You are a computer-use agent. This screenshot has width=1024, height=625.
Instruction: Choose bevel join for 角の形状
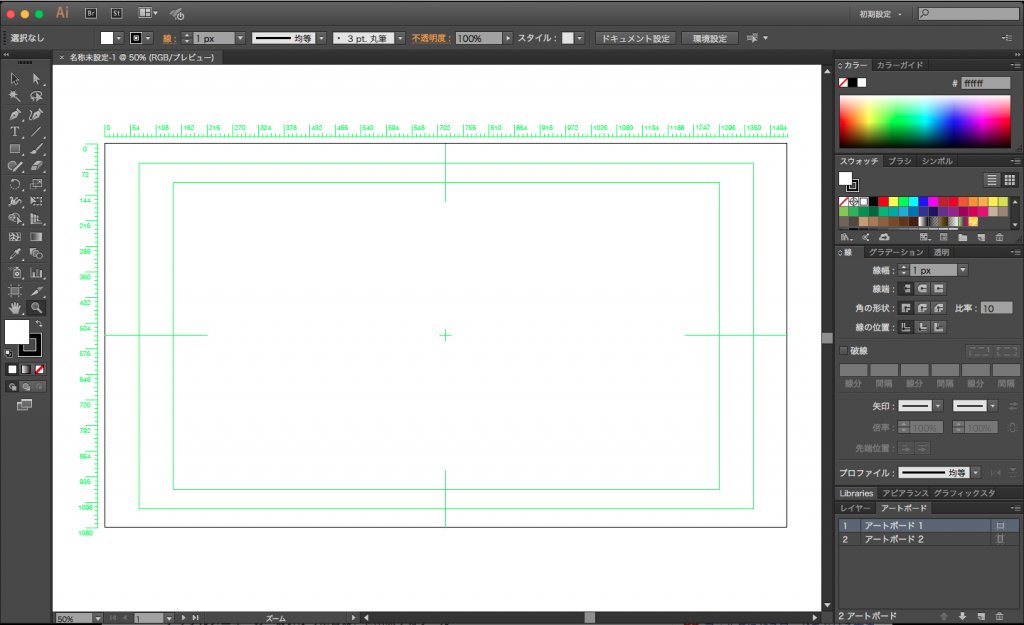tap(938, 308)
